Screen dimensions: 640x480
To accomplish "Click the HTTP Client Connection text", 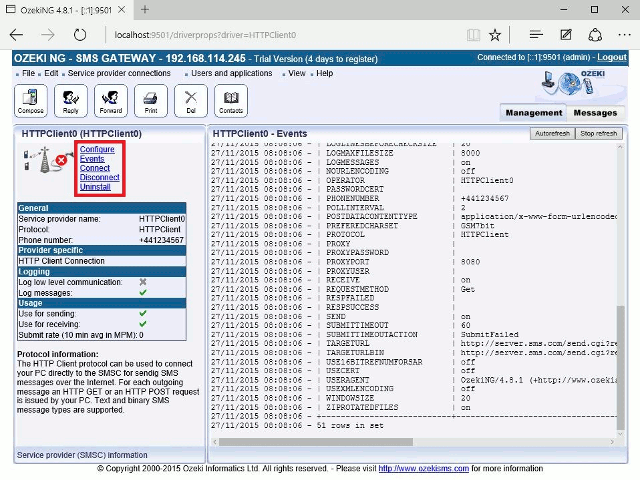I will pyautogui.click(x=62, y=261).
